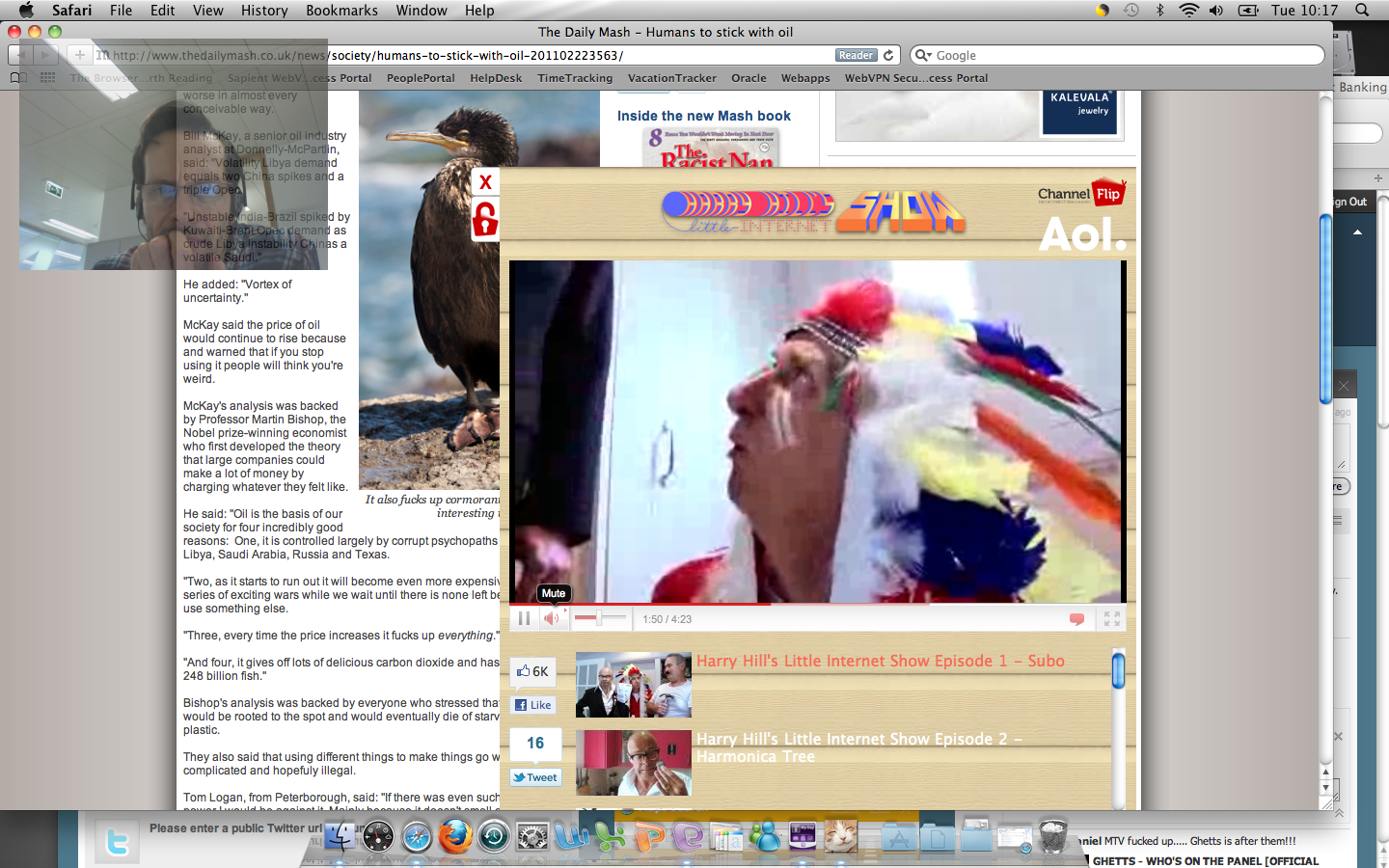Open Harry Hill Episode 1 Subo link
1389x868 pixels.
point(880,661)
